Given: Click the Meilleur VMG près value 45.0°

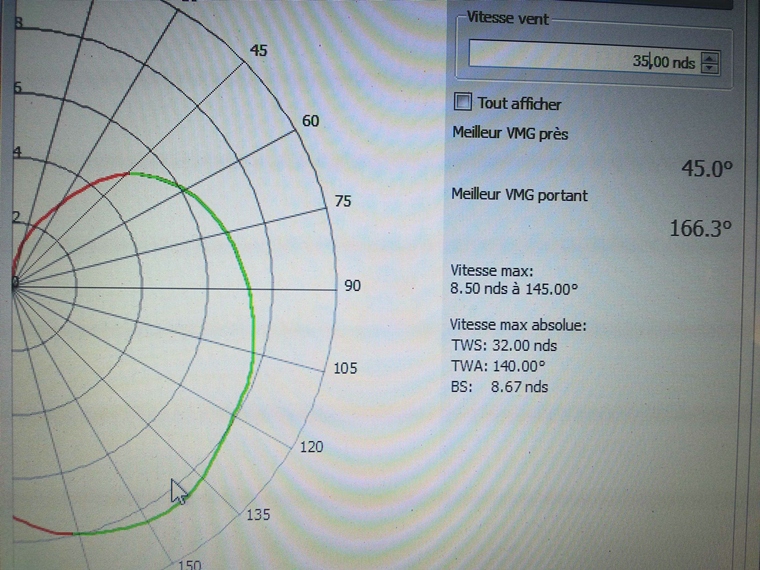Looking at the screenshot, I should (707, 169).
